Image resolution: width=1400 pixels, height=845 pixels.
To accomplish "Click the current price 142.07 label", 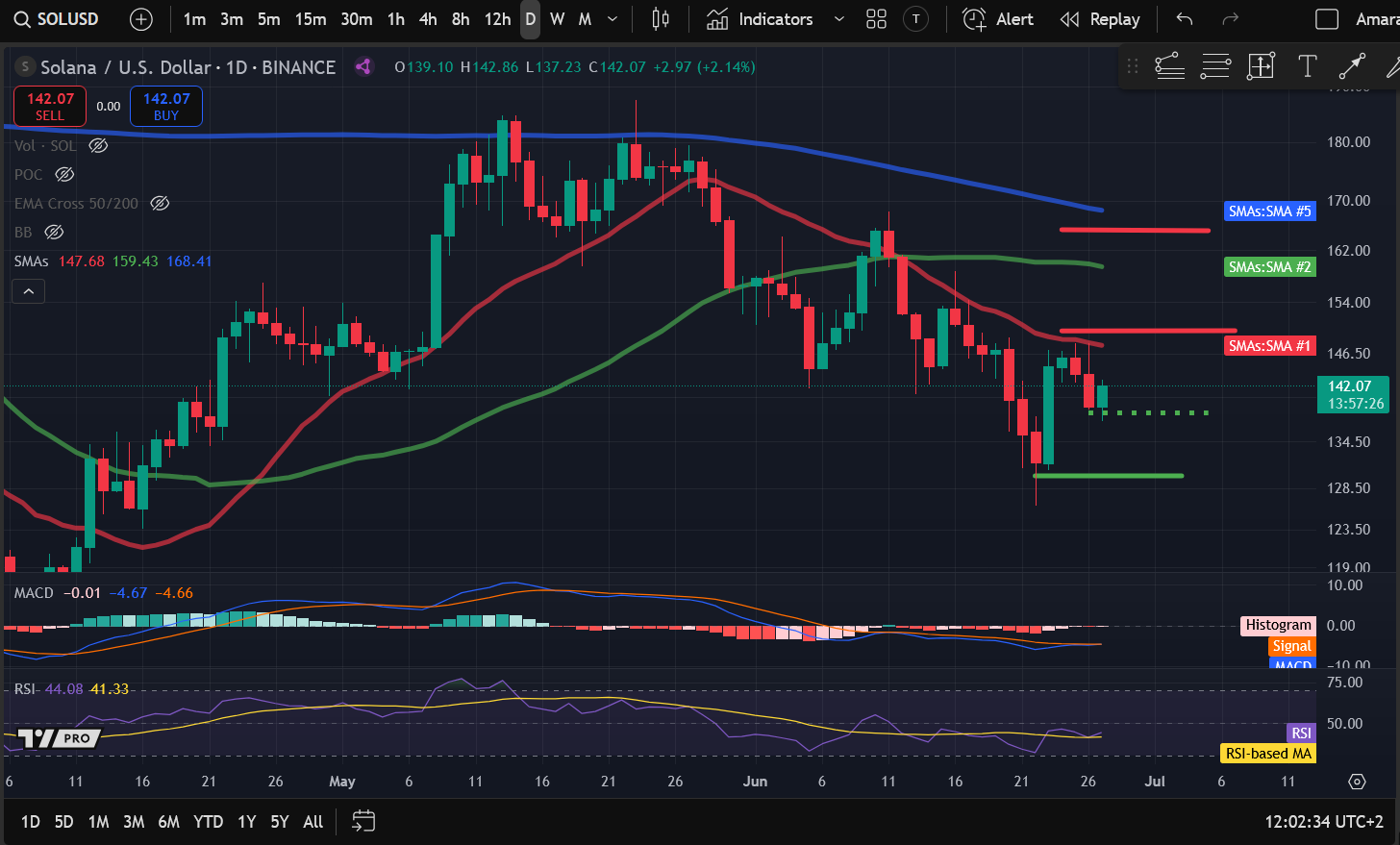I will [x=1353, y=395].
